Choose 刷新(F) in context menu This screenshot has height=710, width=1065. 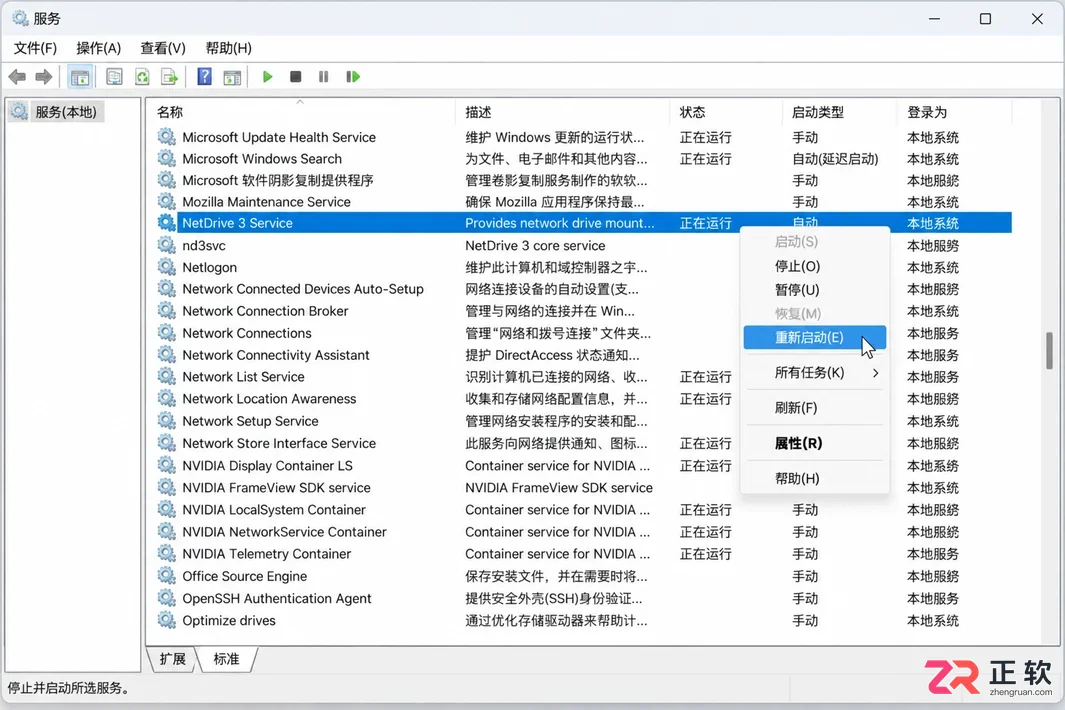coord(814,408)
